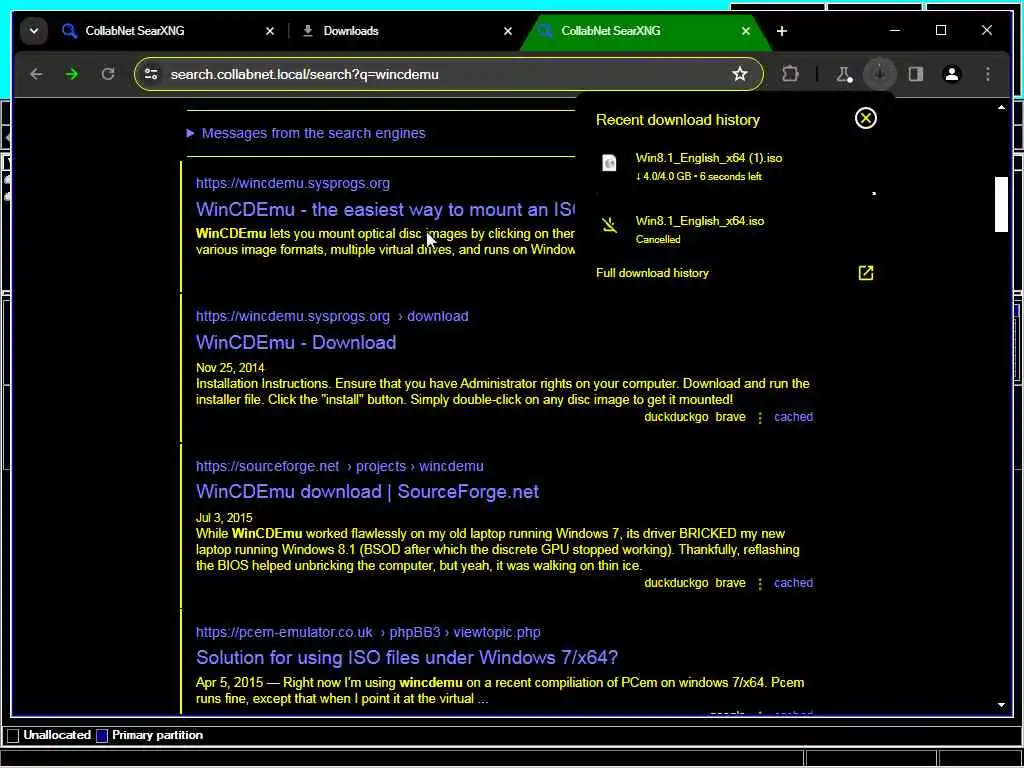Open Full download history
The image size is (1024, 768).
[652, 273]
